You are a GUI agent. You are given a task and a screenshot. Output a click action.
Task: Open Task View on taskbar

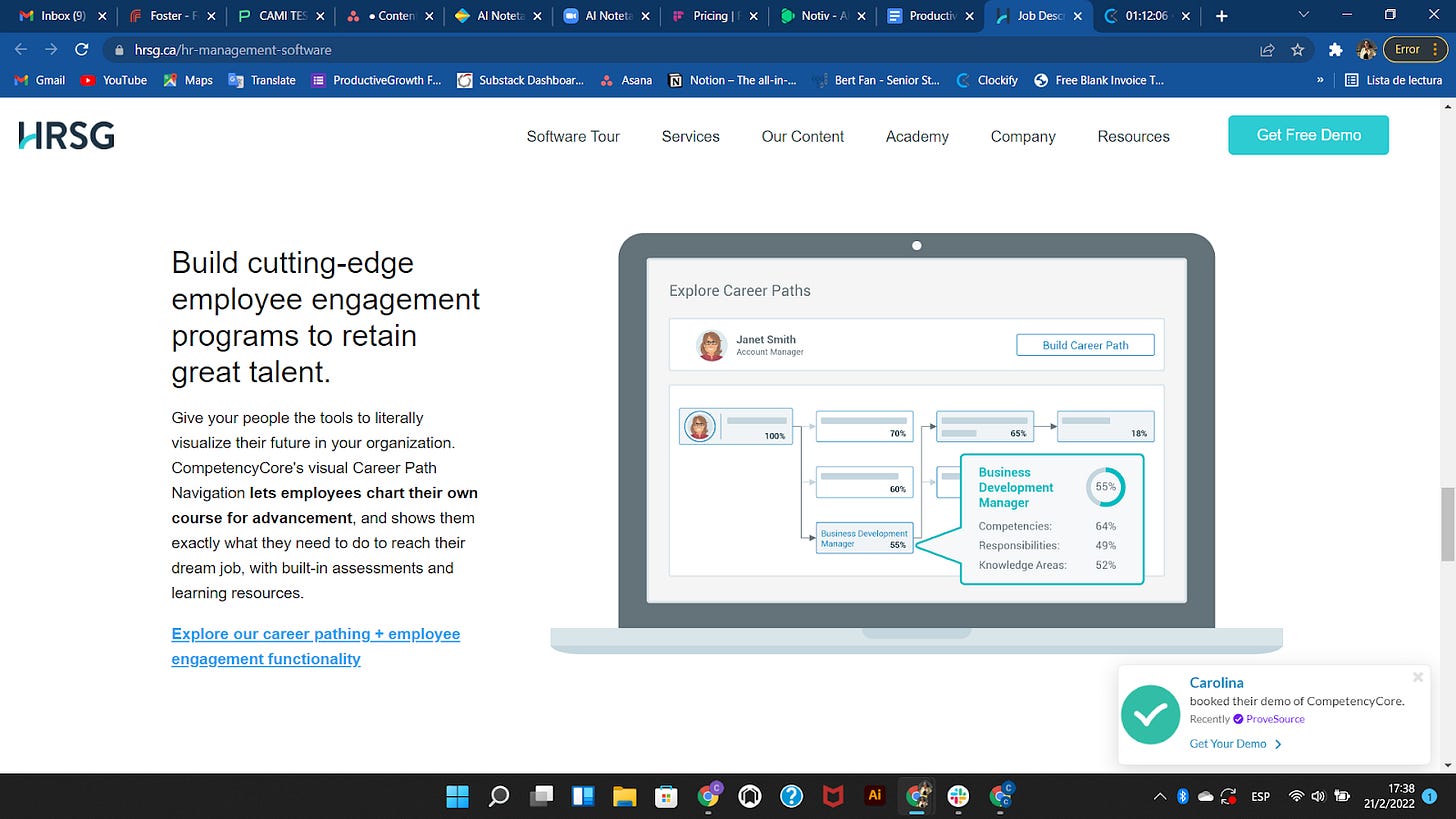tap(541, 796)
